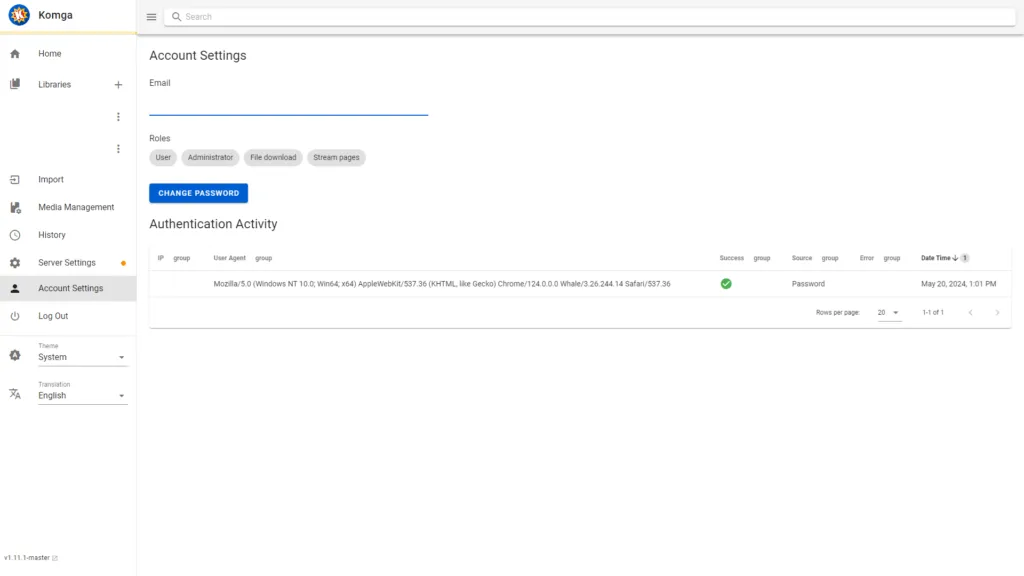Click the search magnifier icon

[x=175, y=16]
